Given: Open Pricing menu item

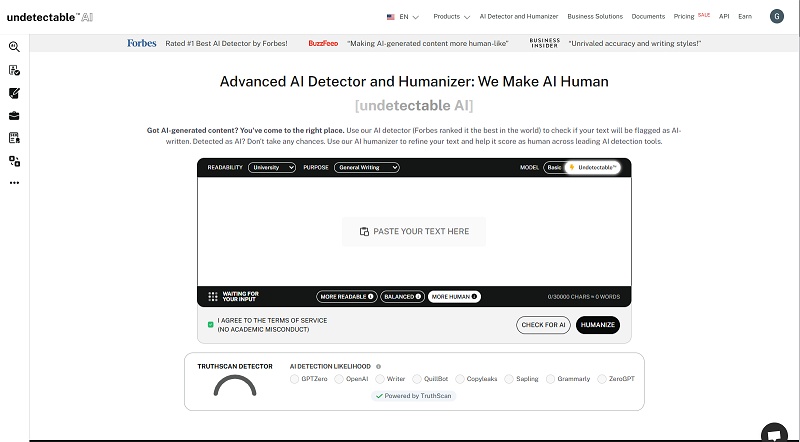Looking at the screenshot, I should [684, 16].
